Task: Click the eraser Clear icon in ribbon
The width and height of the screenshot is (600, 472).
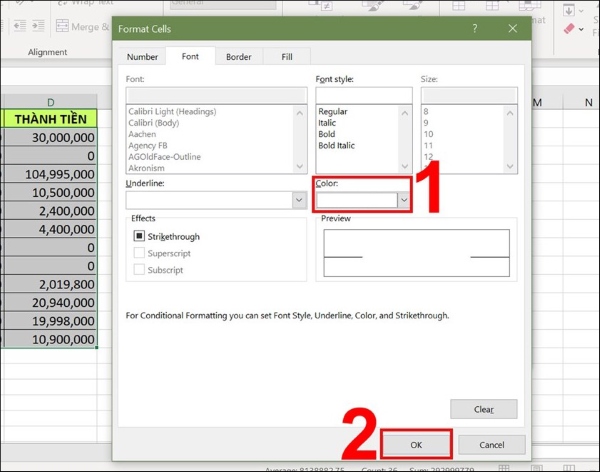Action: click(568, 29)
